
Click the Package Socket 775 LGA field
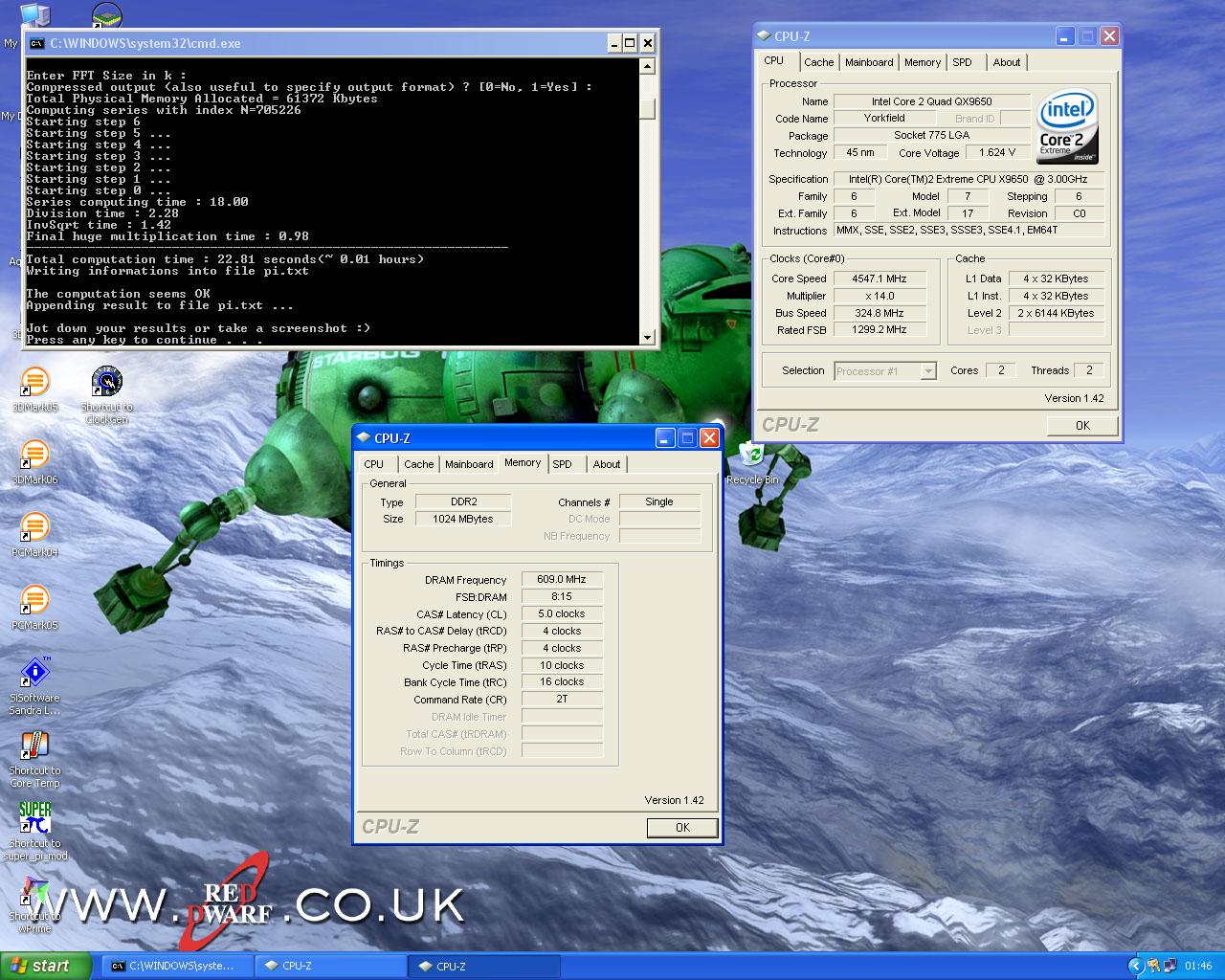pos(931,135)
